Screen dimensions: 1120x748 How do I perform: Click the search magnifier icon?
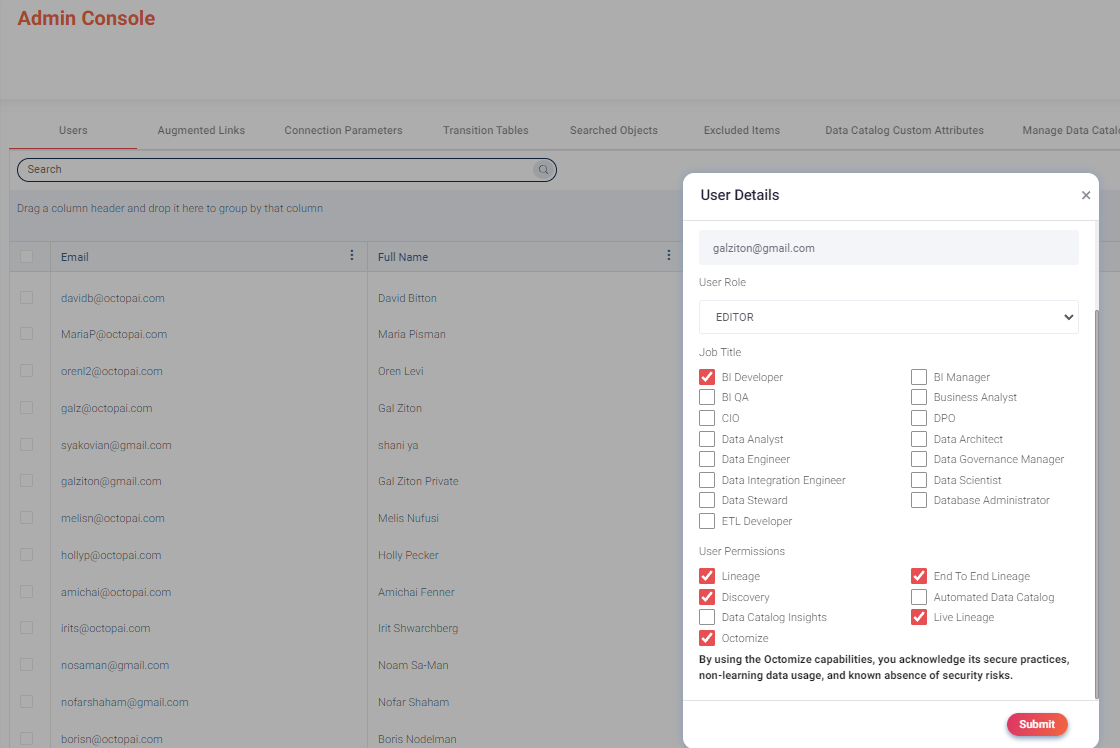click(543, 170)
